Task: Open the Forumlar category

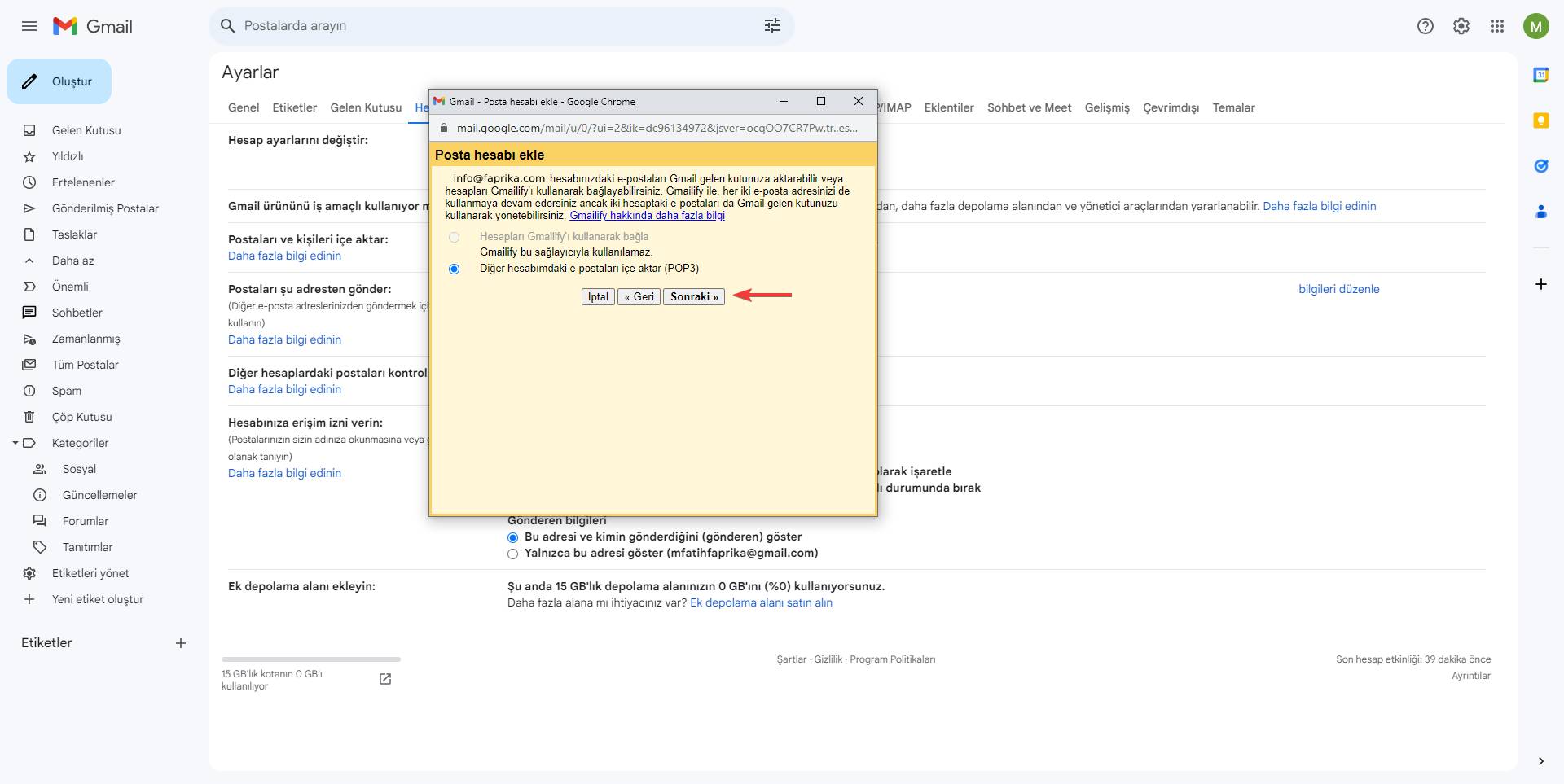Action: point(86,521)
